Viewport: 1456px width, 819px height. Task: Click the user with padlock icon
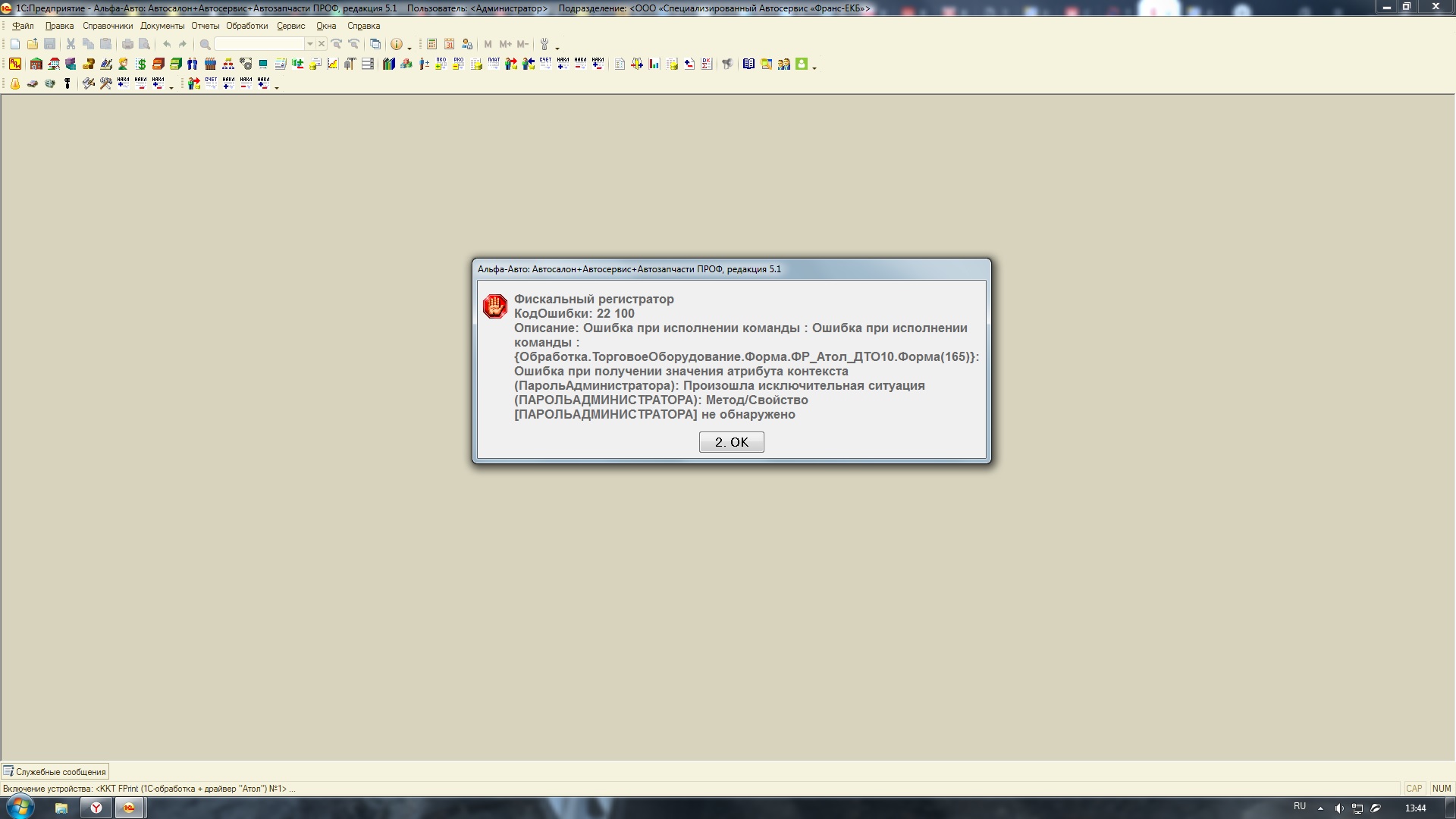click(x=467, y=44)
